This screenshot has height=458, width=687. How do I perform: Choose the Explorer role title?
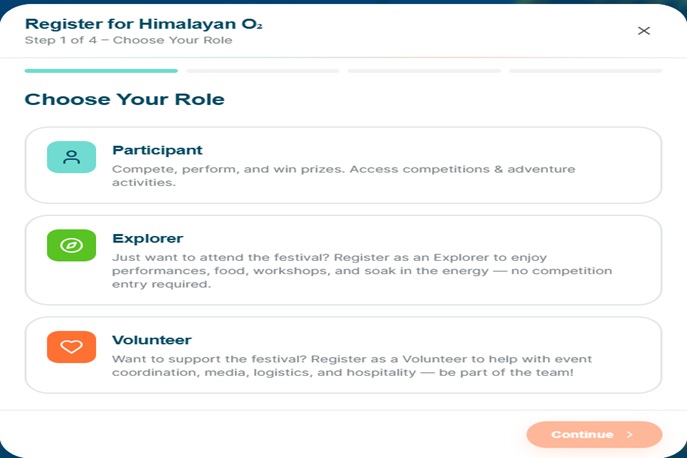pos(147,238)
